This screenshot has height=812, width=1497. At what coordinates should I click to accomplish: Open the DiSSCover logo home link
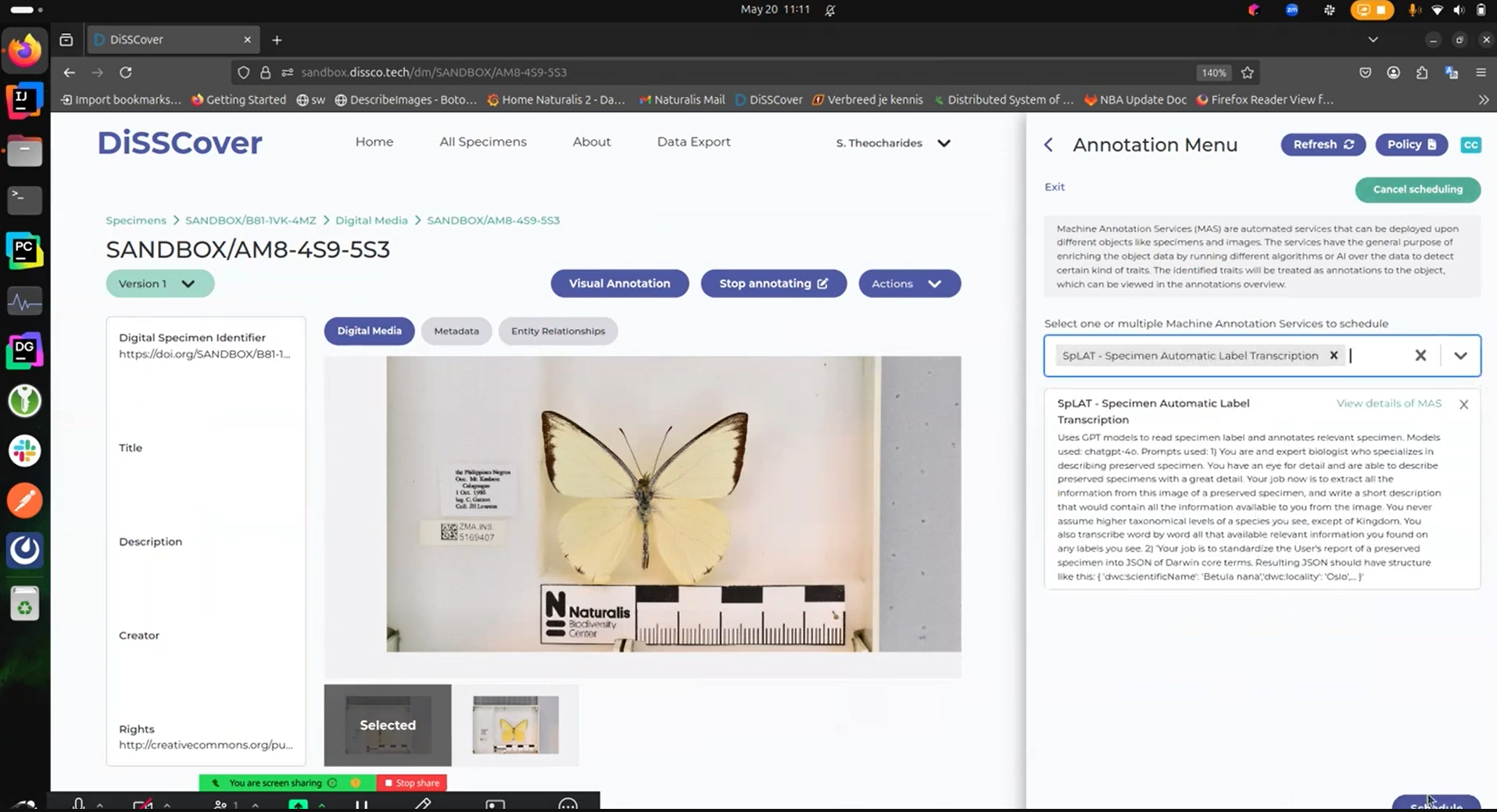click(180, 142)
